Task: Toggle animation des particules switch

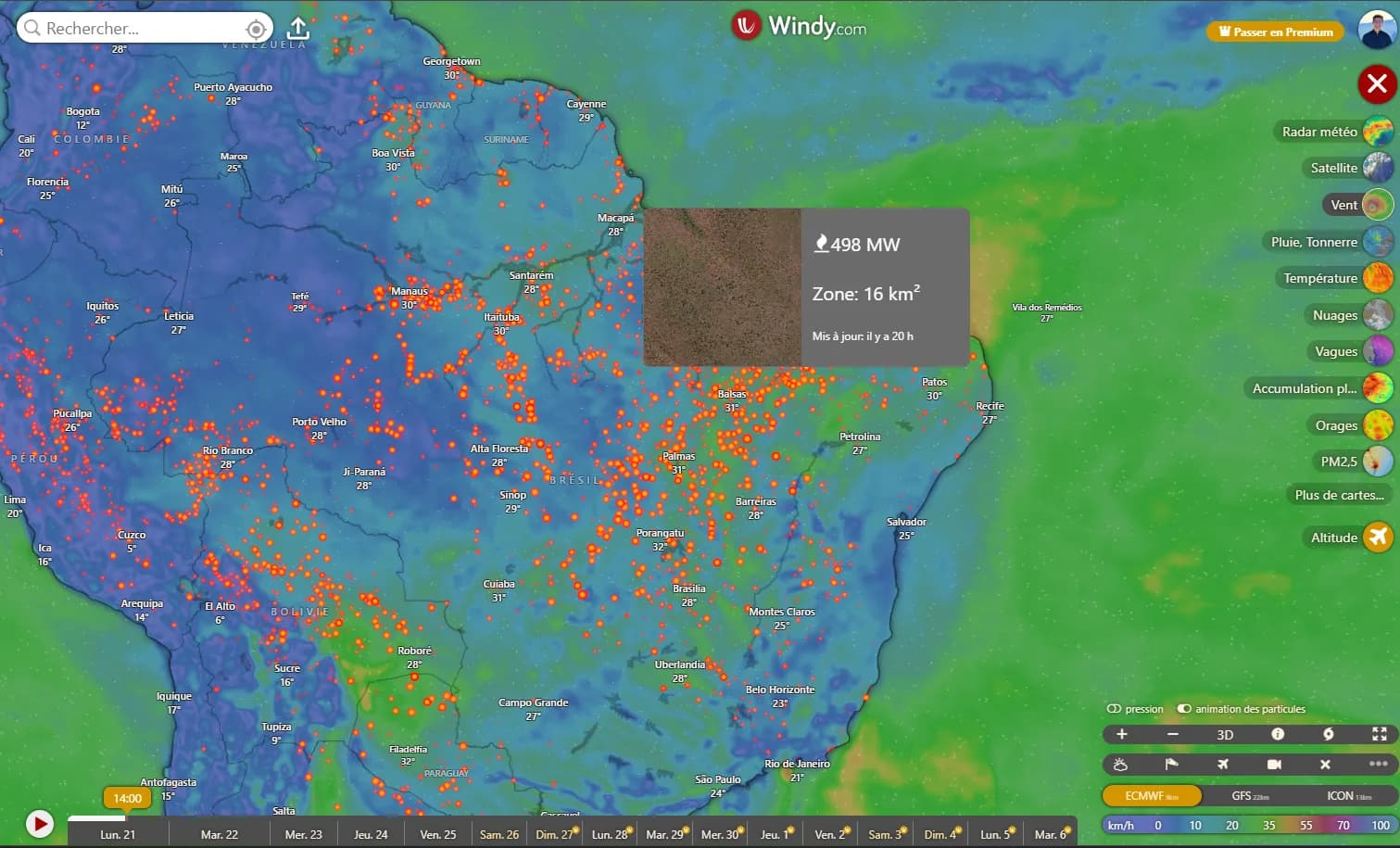Action: [x=1241, y=709]
